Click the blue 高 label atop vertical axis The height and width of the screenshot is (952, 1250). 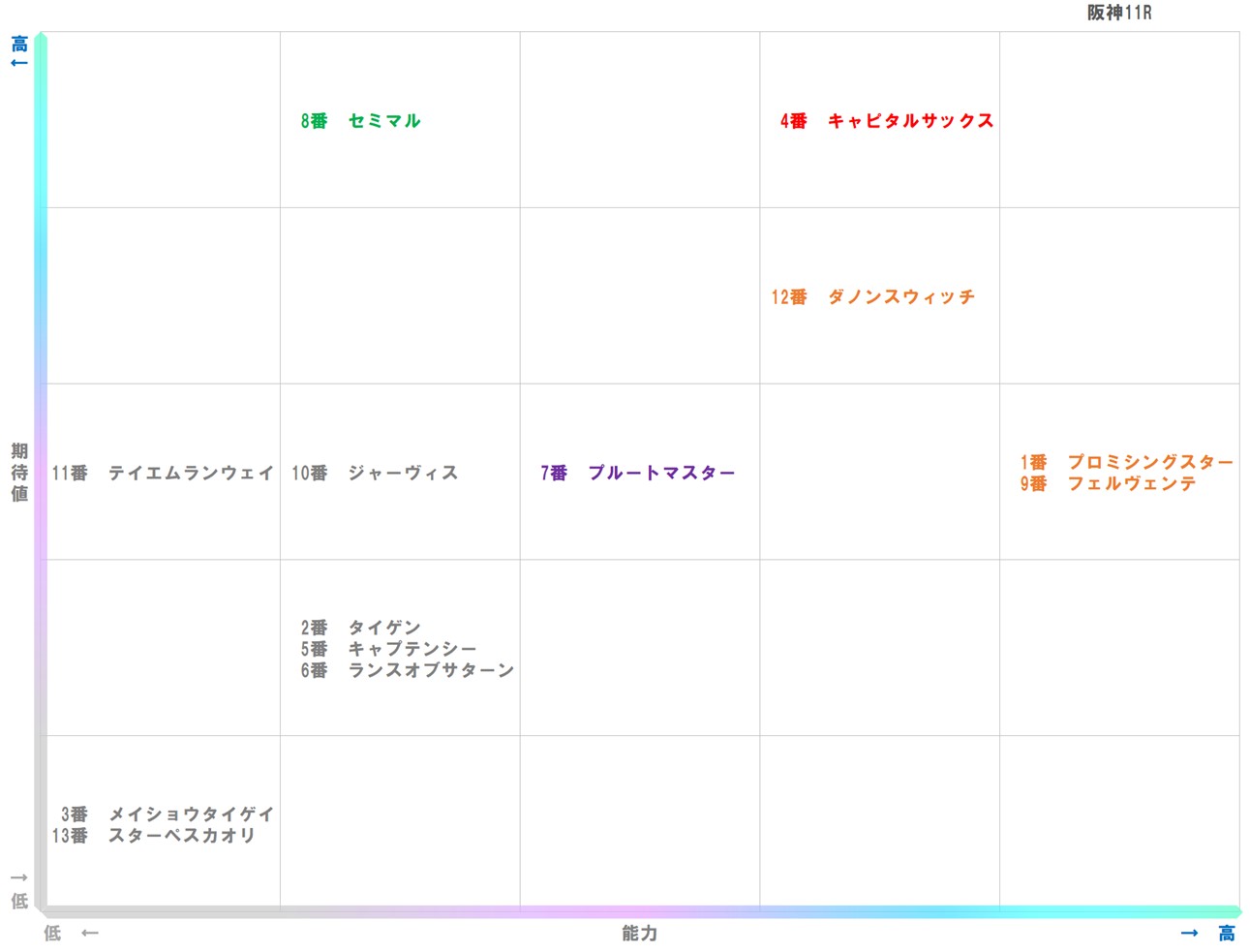tap(19, 44)
